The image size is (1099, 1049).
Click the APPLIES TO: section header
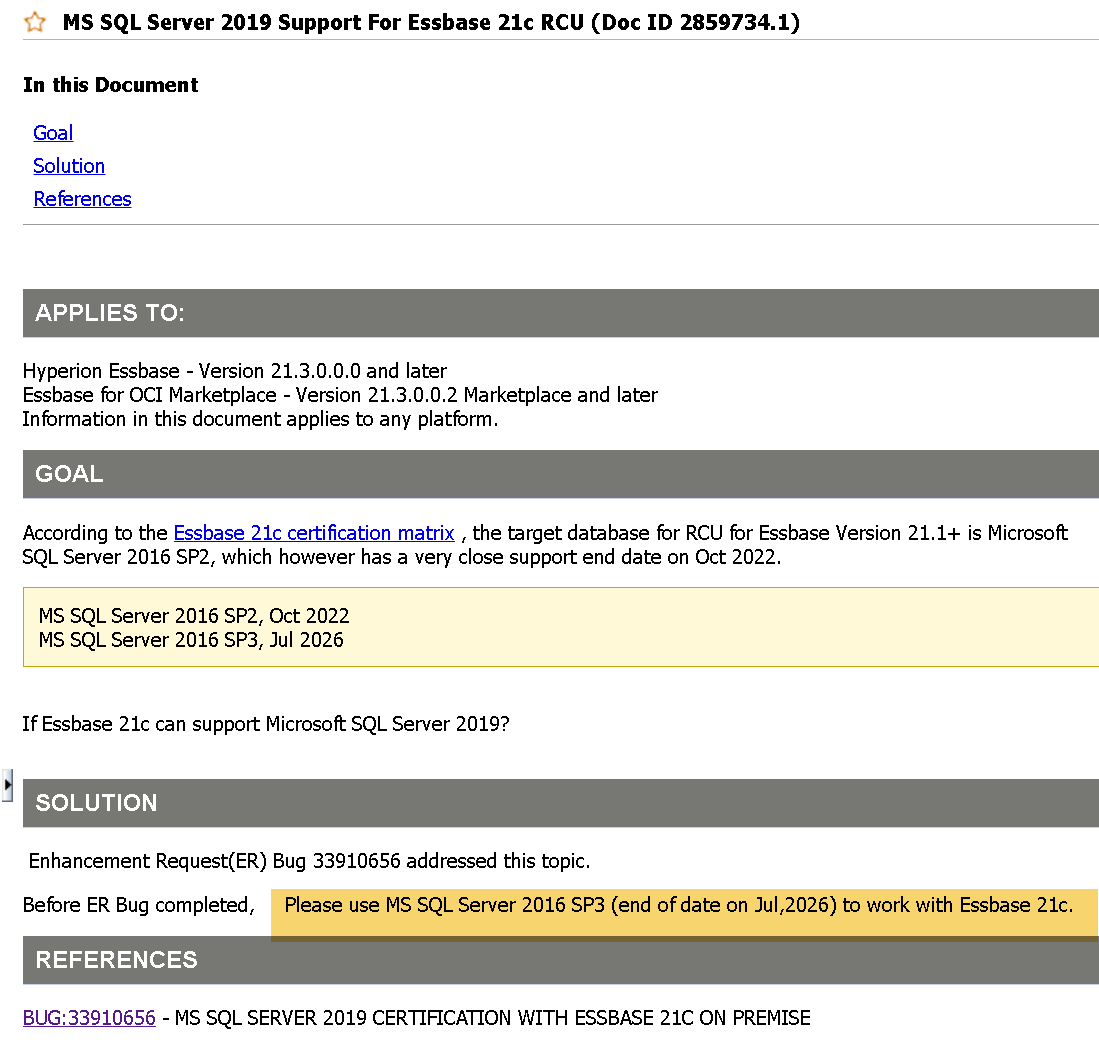pos(561,313)
